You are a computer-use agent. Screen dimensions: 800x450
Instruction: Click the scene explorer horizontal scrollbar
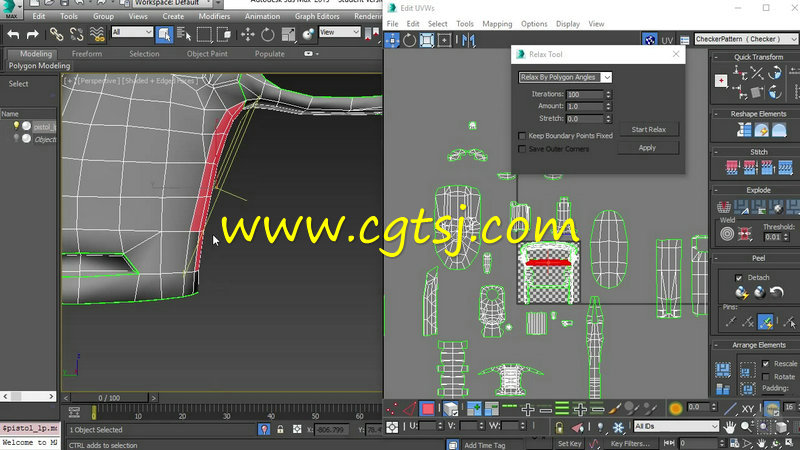pyautogui.click(x=29, y=396)
